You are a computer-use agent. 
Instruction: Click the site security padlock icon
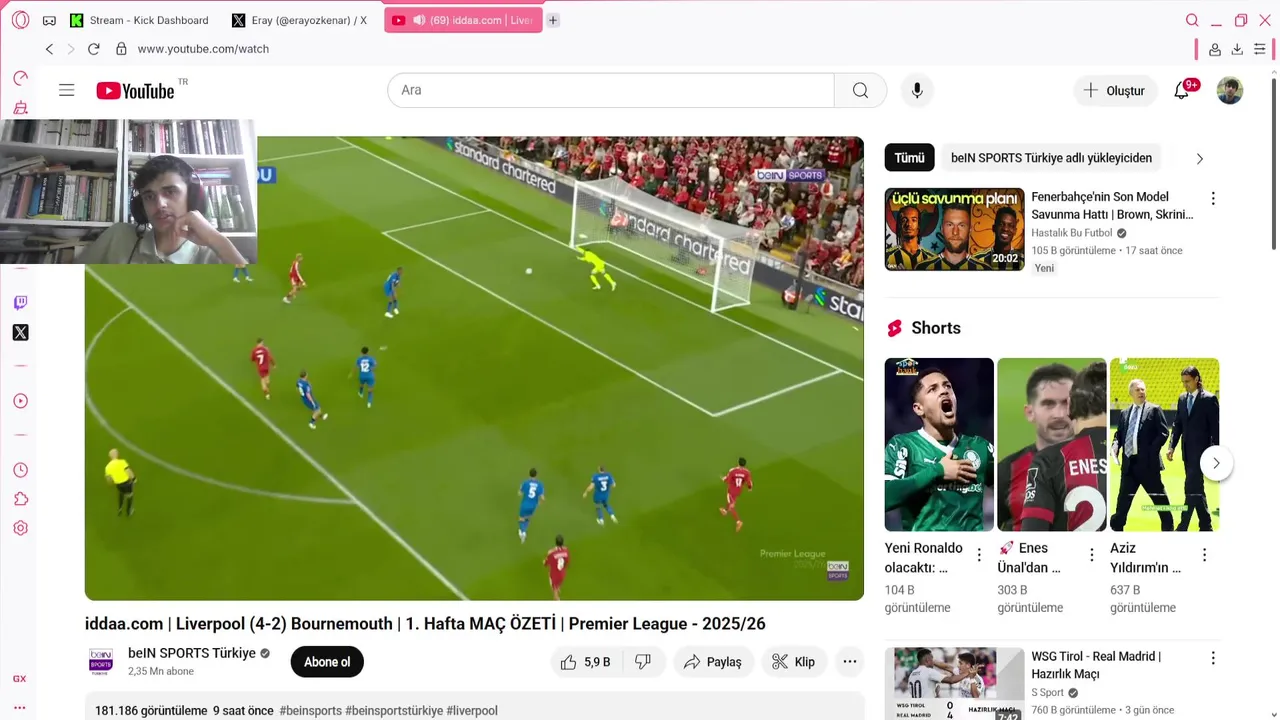pos(121,49)
